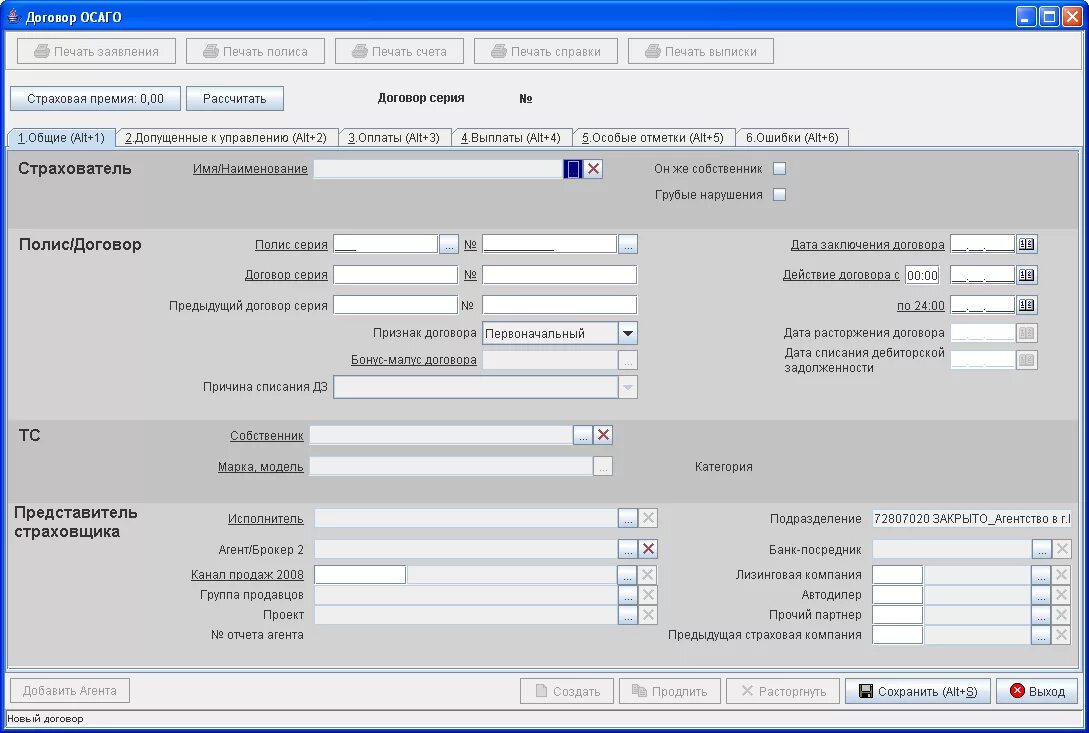1089x733 pixels.
Task: Save contract with Сохранить (Alt+S)
Action: pyautogui.click(x=917, y=691)
